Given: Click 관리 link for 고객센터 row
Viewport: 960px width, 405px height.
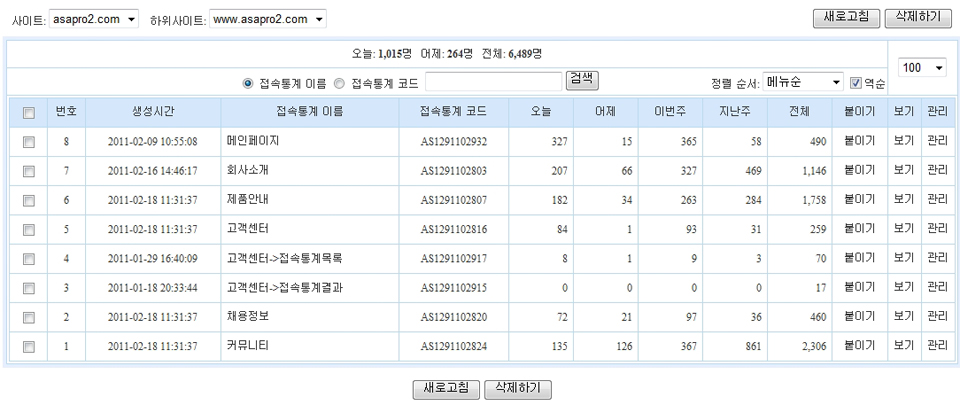Looking at the screenshot, I should (x=937, y=229).
